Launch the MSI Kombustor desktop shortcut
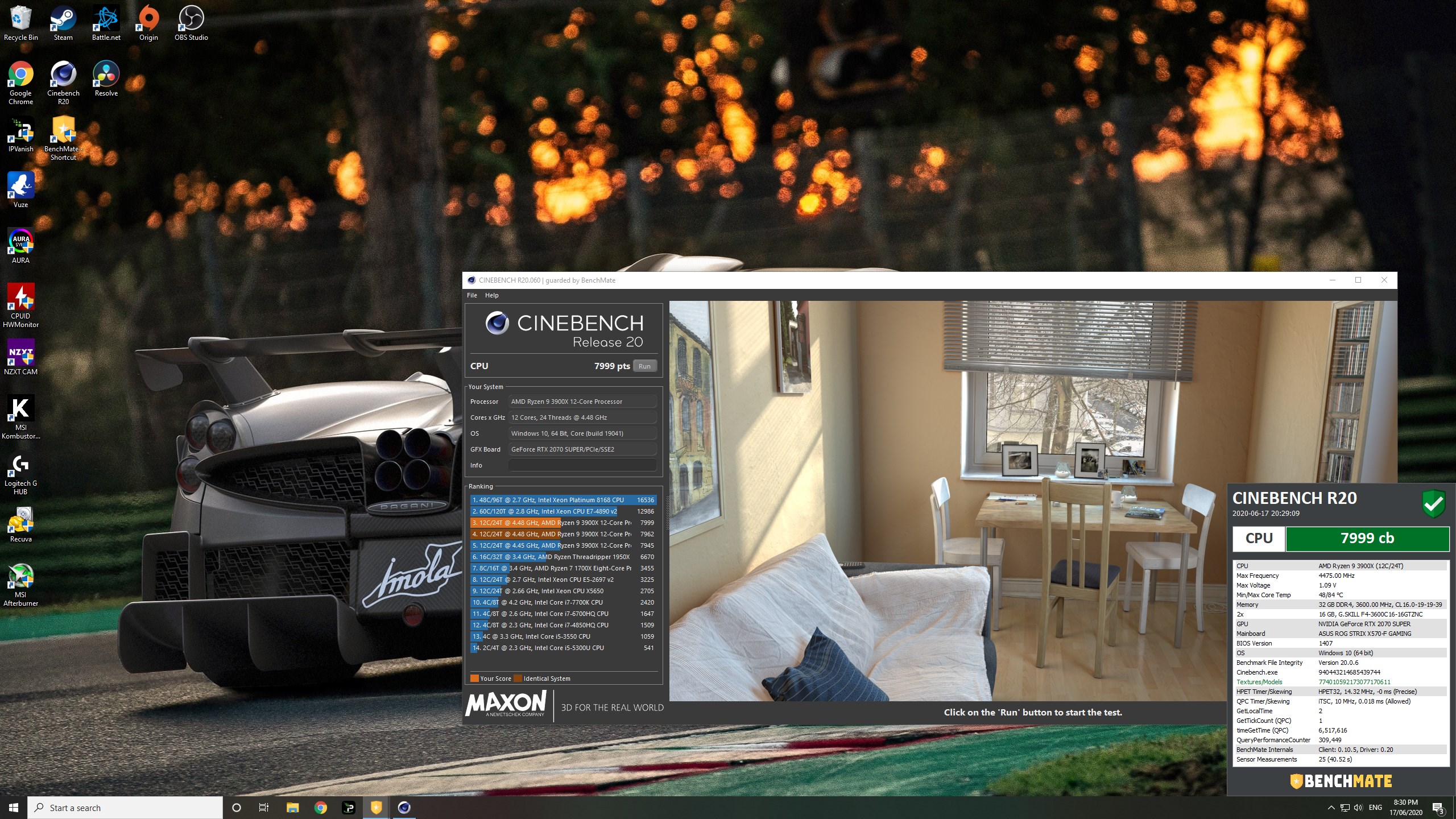 (20, 417)
